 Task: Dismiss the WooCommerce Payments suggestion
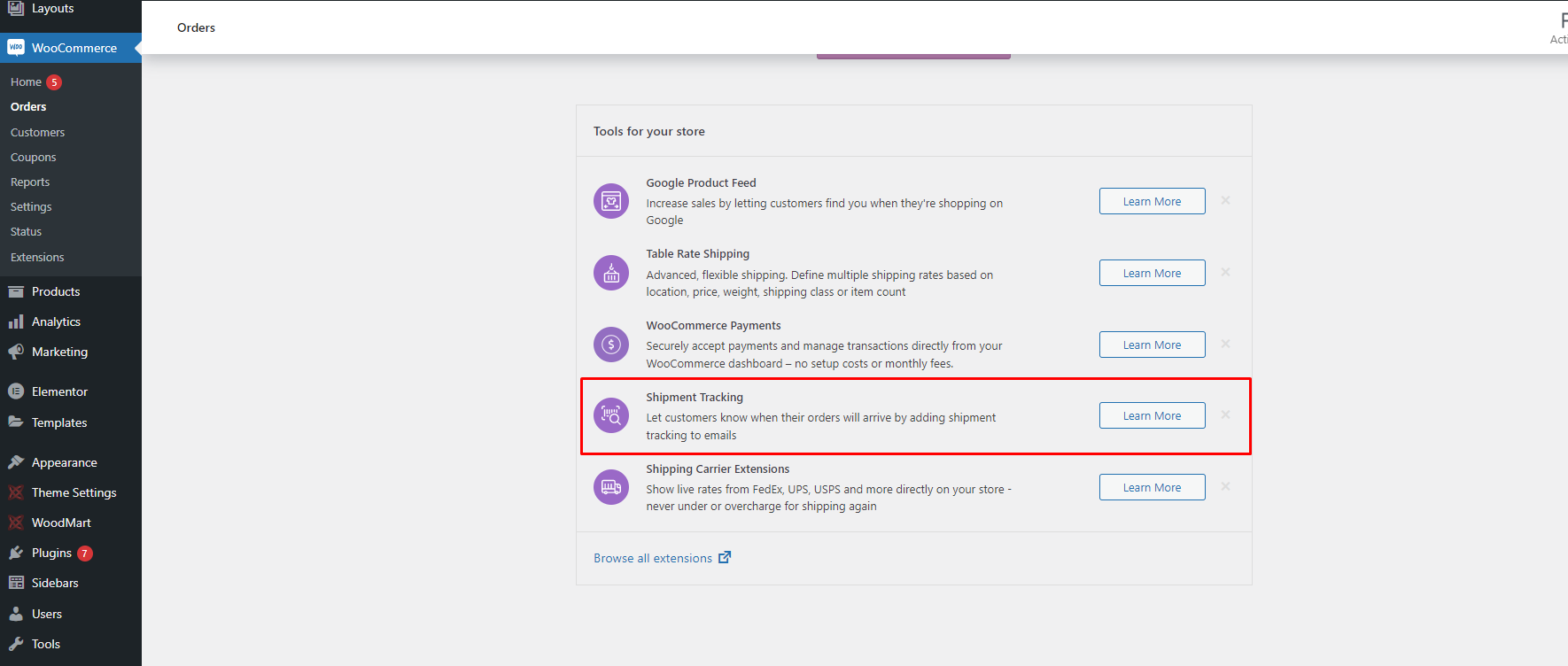[1225, 344]
